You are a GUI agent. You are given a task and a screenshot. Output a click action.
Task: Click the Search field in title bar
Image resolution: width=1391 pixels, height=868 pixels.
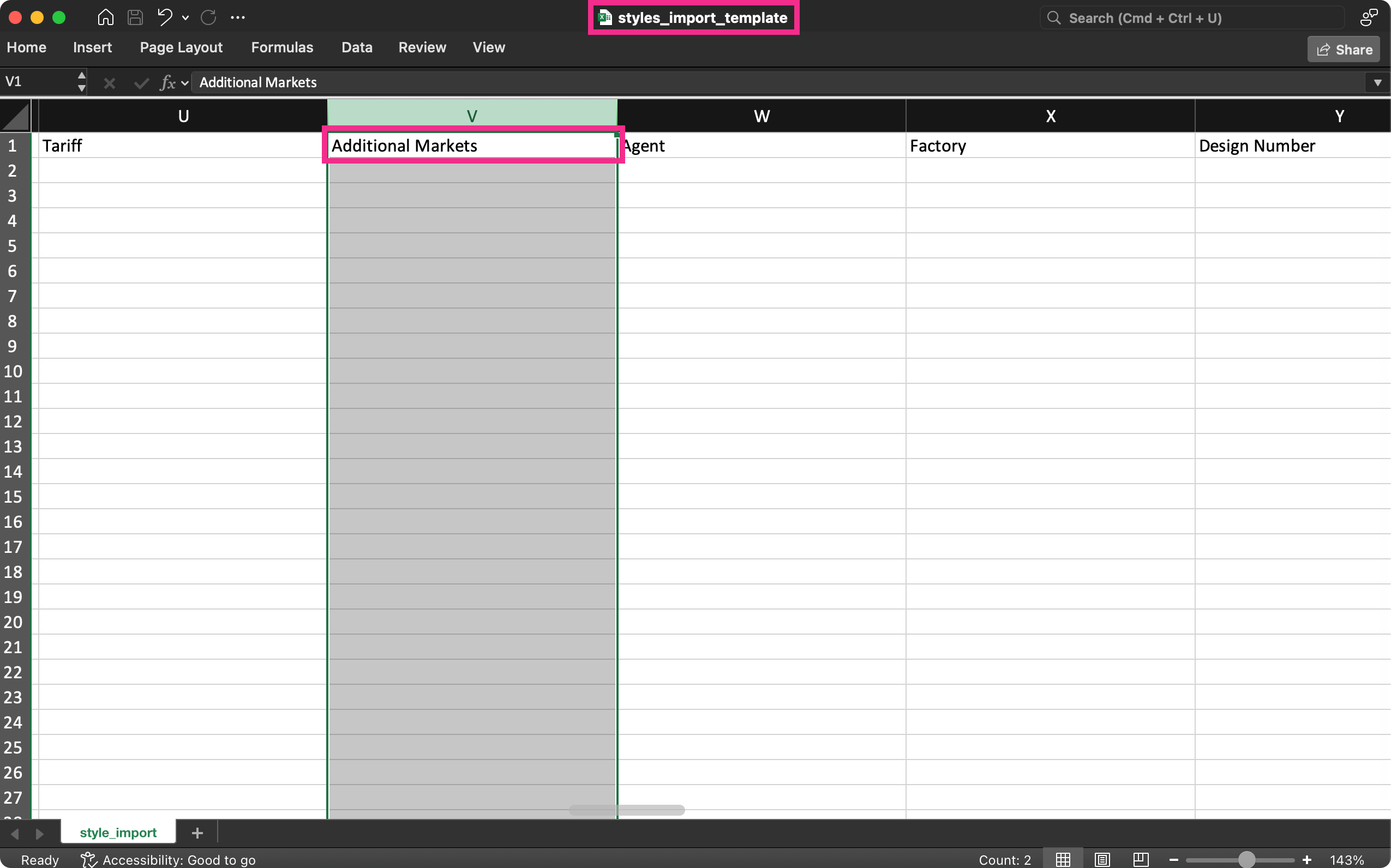[1192, 18]
